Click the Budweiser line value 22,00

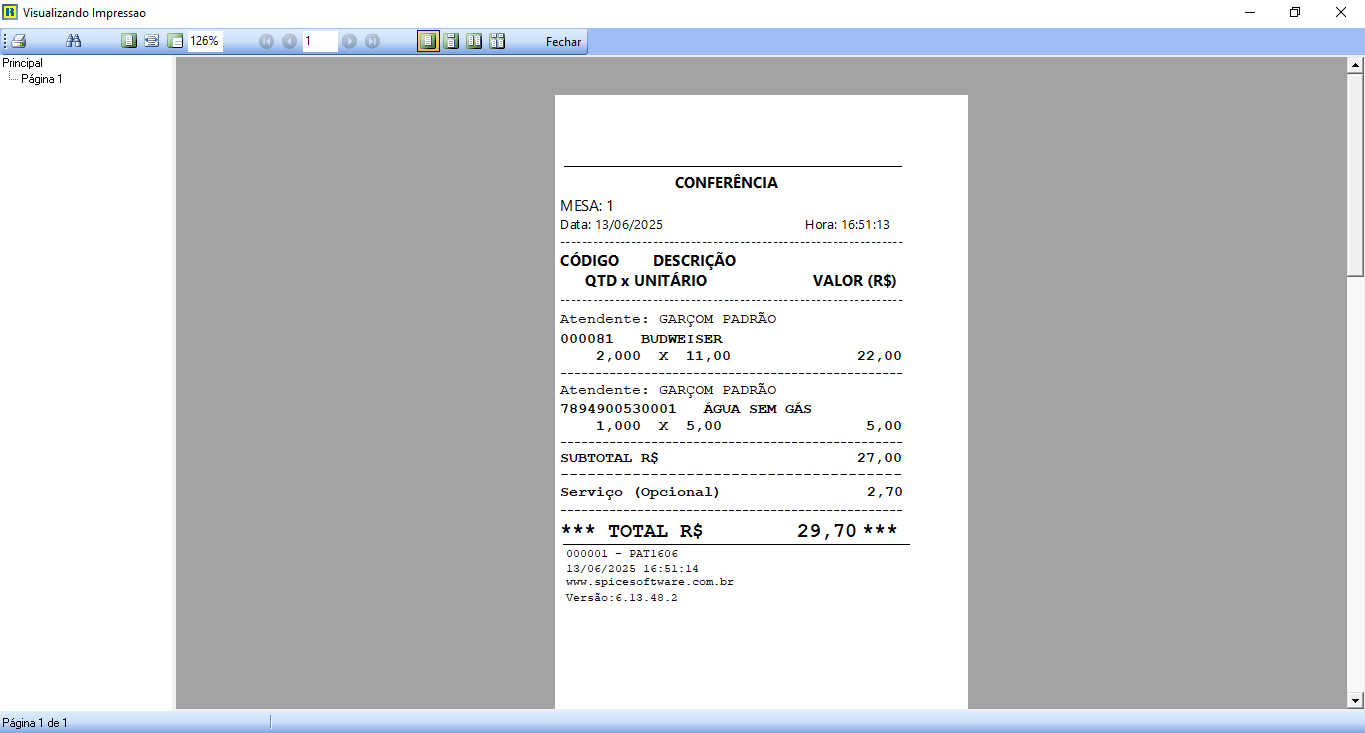click(x=879, y=356)
